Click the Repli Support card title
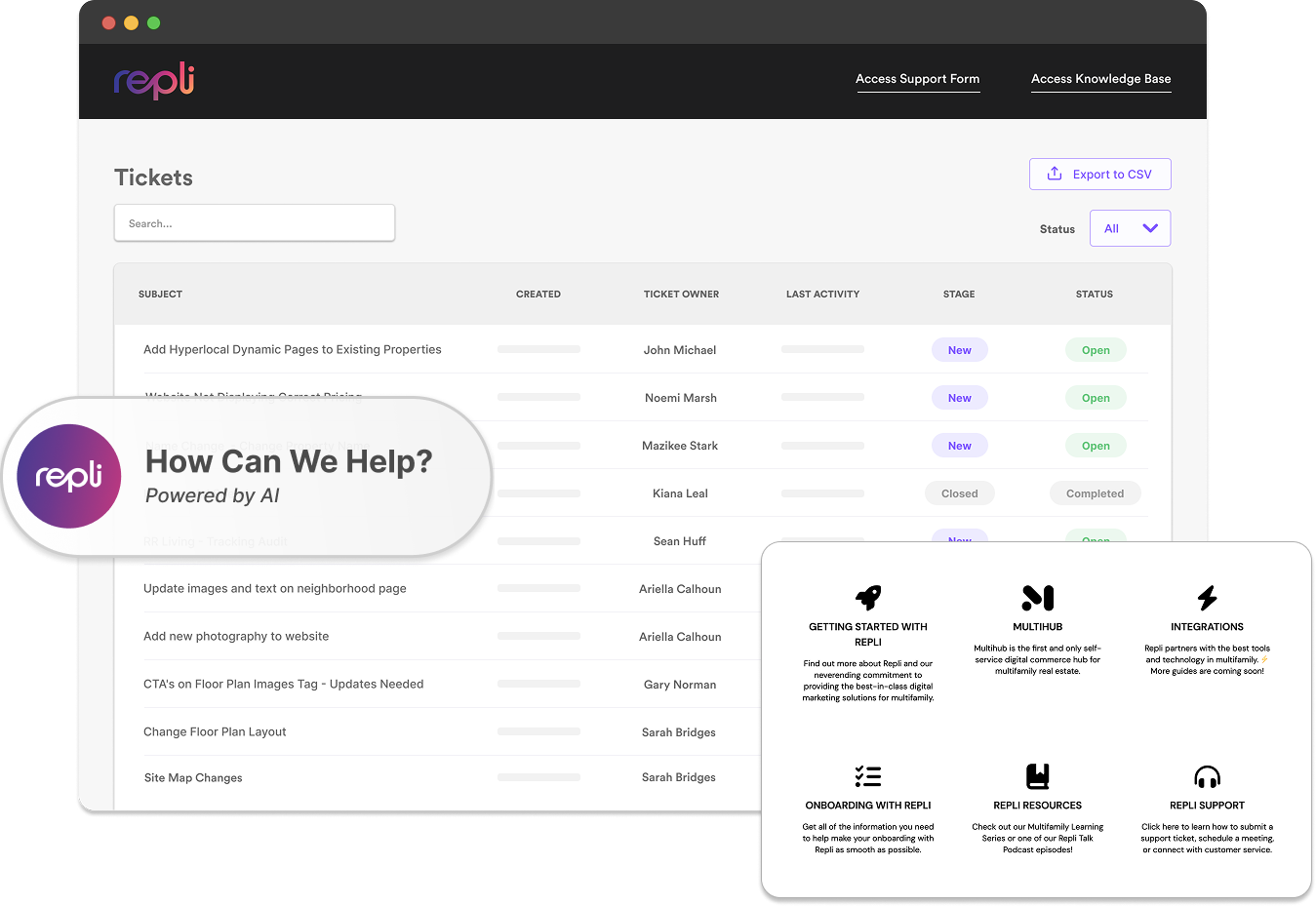Screen dimensions: 1316x906 [1208, 806]
